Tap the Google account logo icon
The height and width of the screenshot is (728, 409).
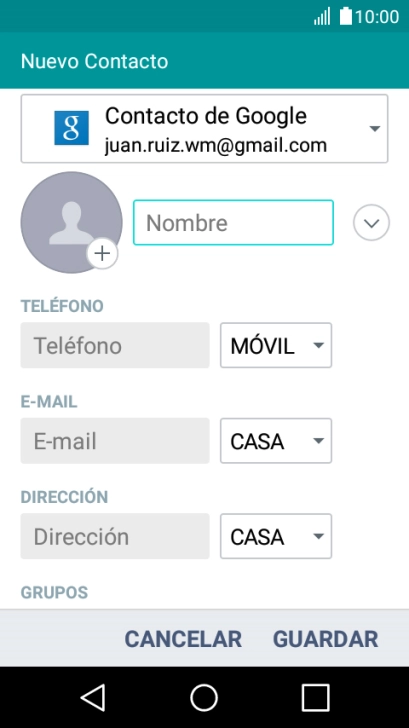pyautogui.click(x=71, y=128)
